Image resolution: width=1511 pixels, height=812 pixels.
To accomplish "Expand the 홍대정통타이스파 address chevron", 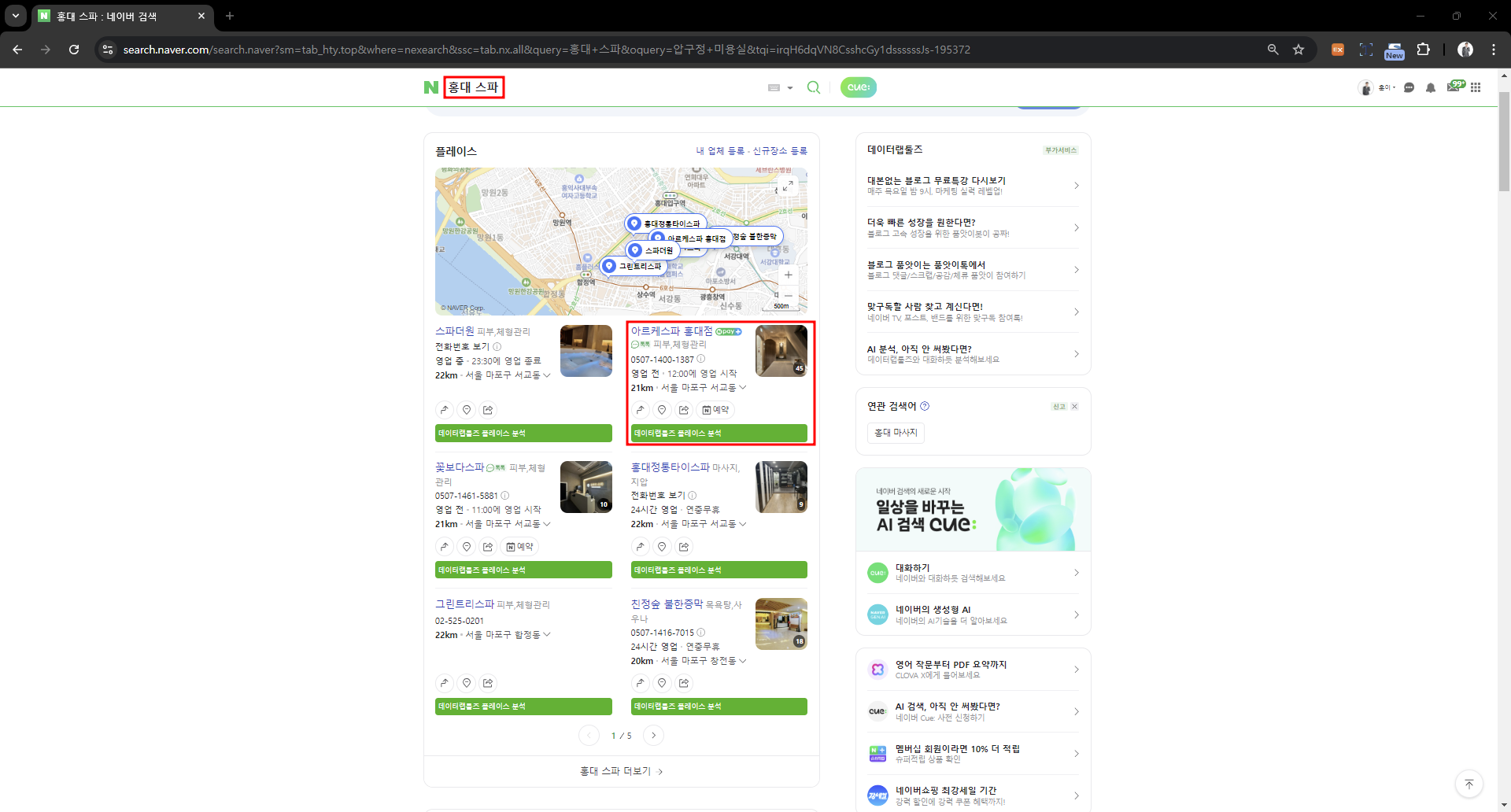I will tap(742, 524).
